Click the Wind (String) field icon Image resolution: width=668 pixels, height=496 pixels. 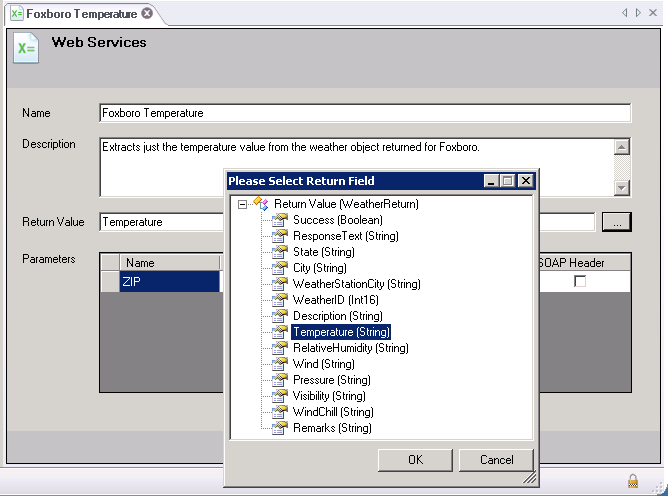(280, 364)
